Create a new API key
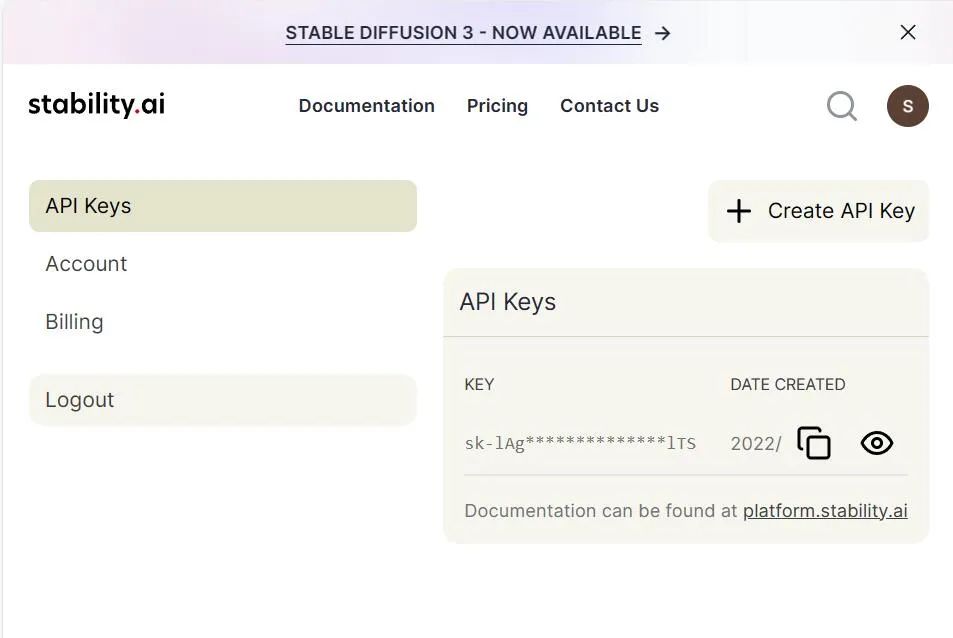Screen dimensions: 953x638 [818, 211]
